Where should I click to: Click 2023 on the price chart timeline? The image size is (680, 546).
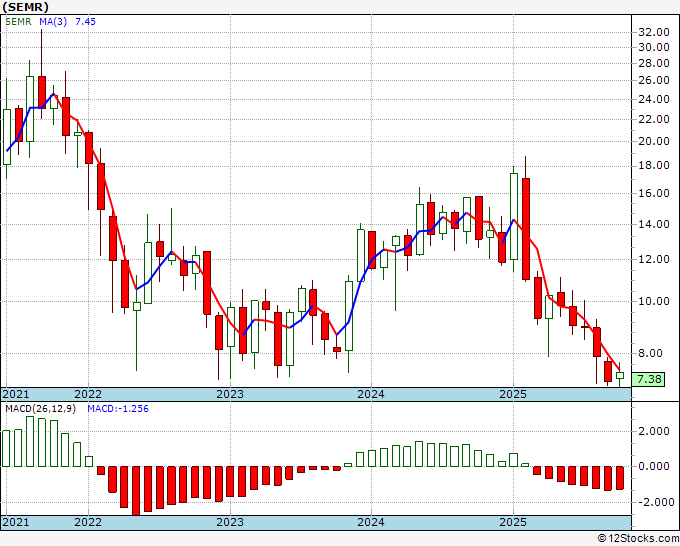click(230, 394)
